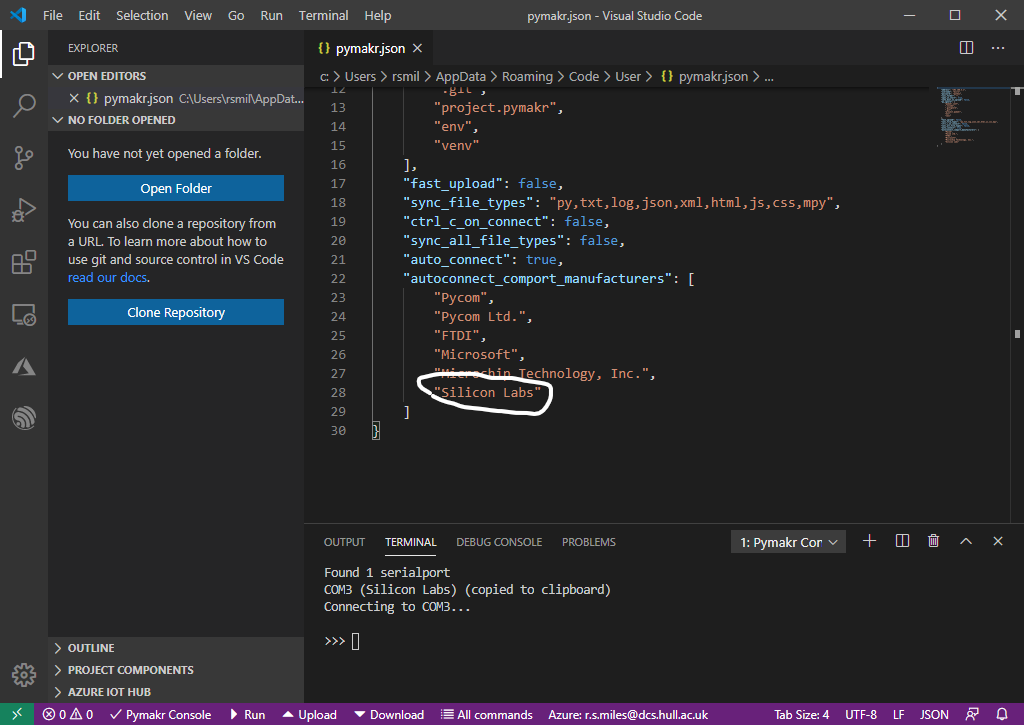
Task: Open the View menu
Action: (x=198, y=15)
